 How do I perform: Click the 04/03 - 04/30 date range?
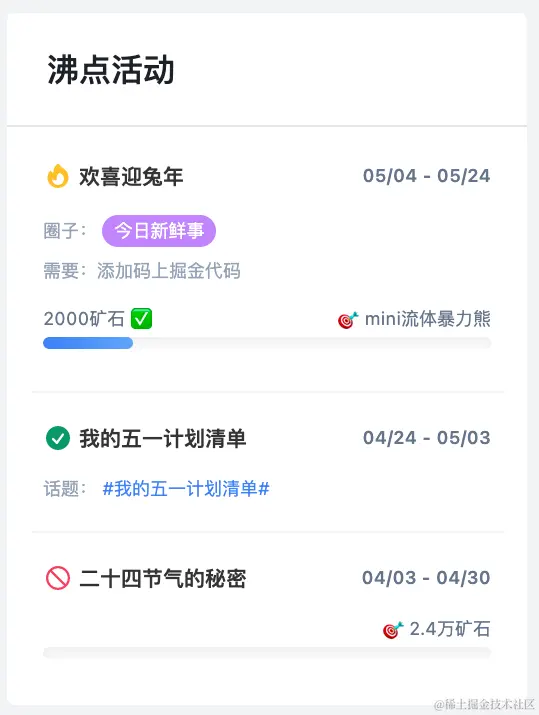click(426, 578)
